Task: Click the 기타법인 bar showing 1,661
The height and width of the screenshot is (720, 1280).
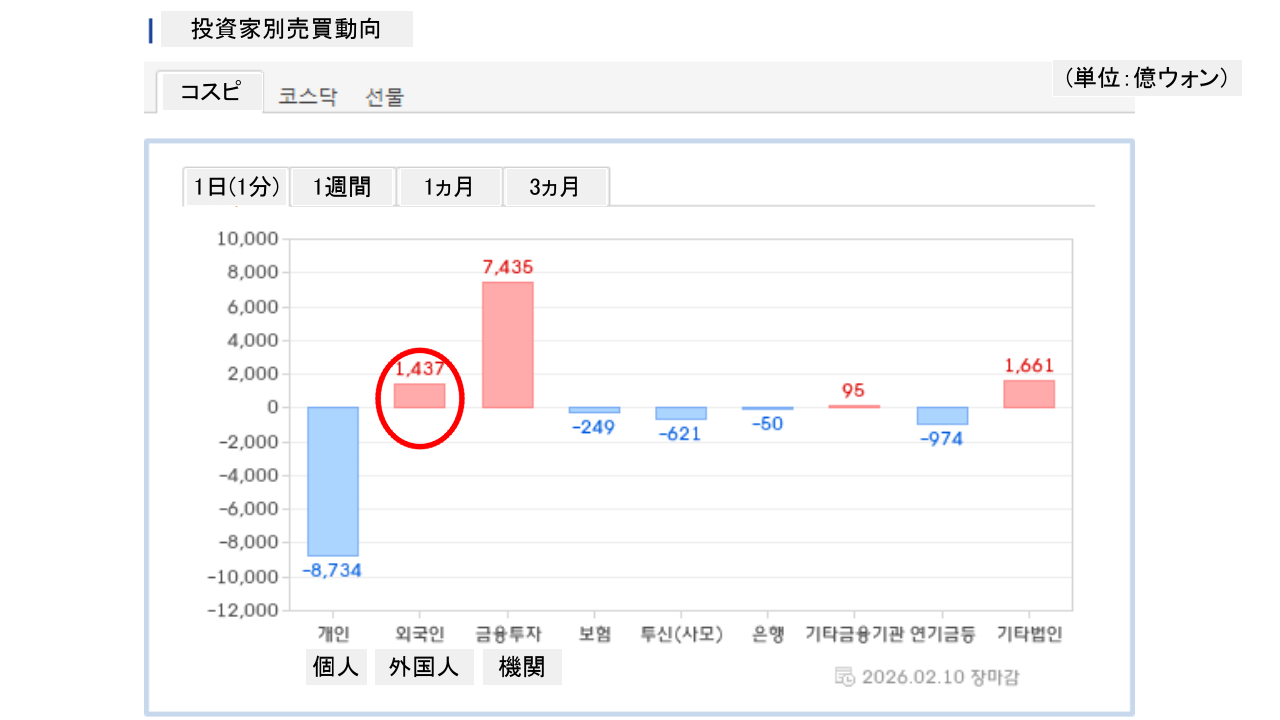Action: [1029, 394]
